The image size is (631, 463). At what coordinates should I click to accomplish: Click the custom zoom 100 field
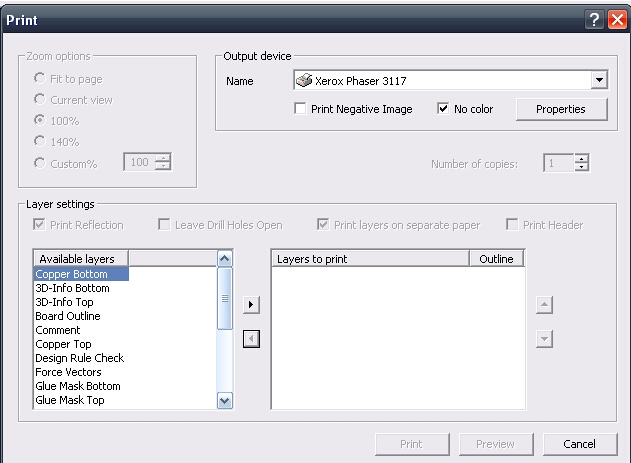(140, 162)
